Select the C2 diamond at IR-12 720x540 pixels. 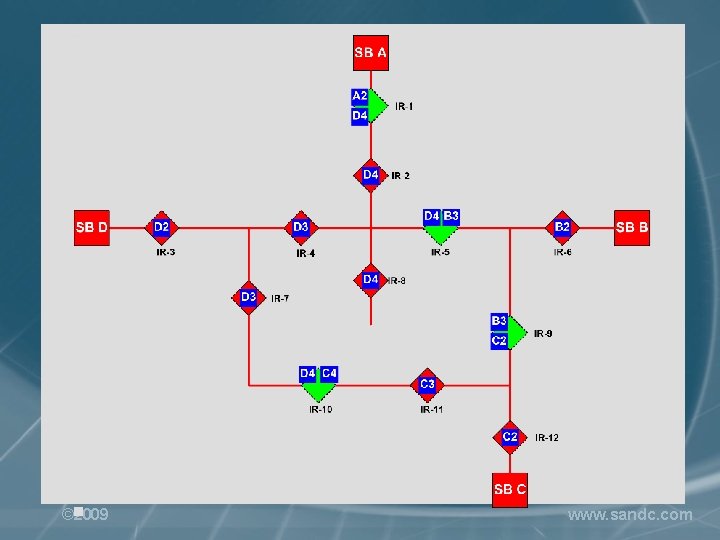[510, 437]
